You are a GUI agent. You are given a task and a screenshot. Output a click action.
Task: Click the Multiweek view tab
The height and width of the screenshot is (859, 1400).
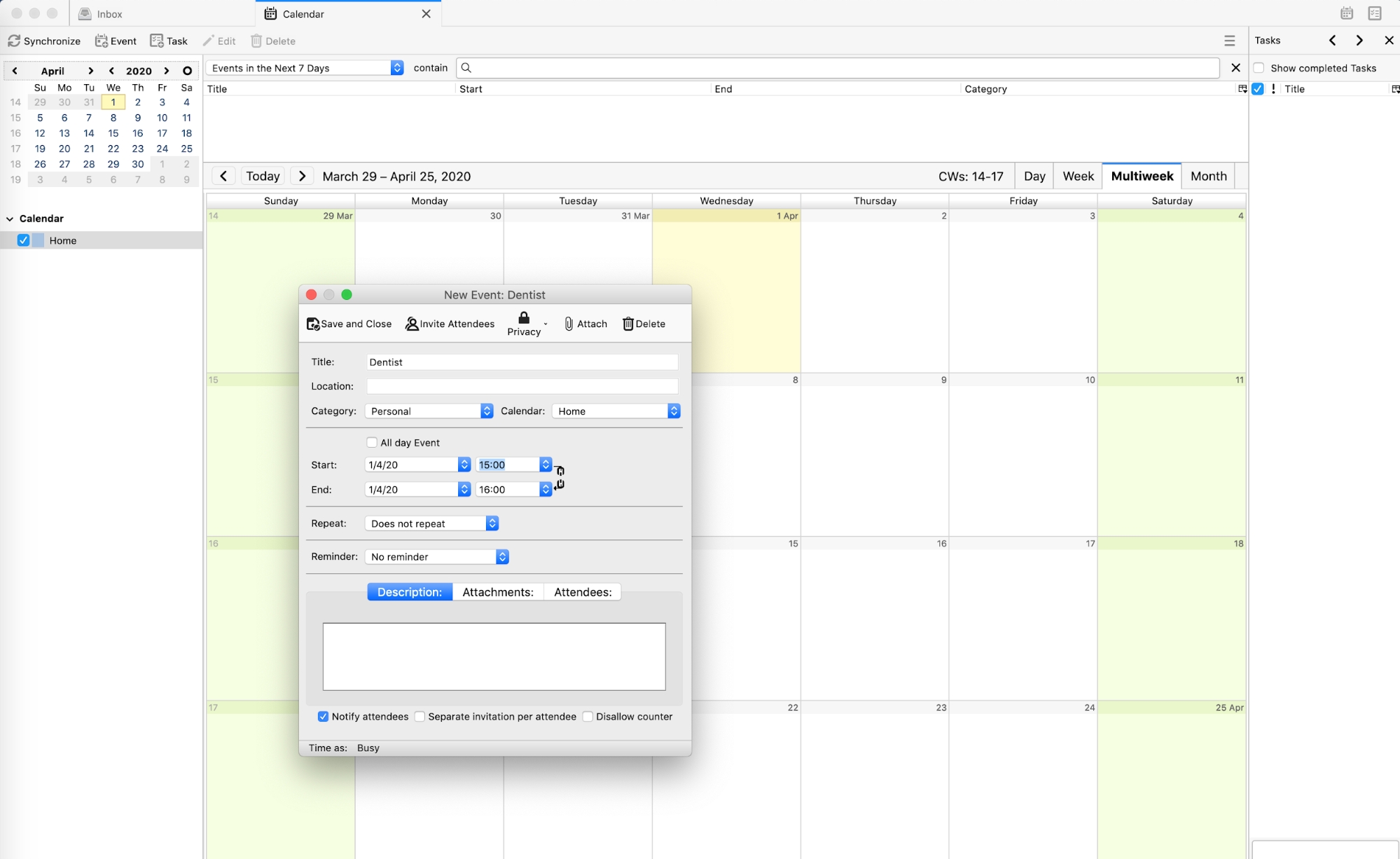[x=1141, y=176]
